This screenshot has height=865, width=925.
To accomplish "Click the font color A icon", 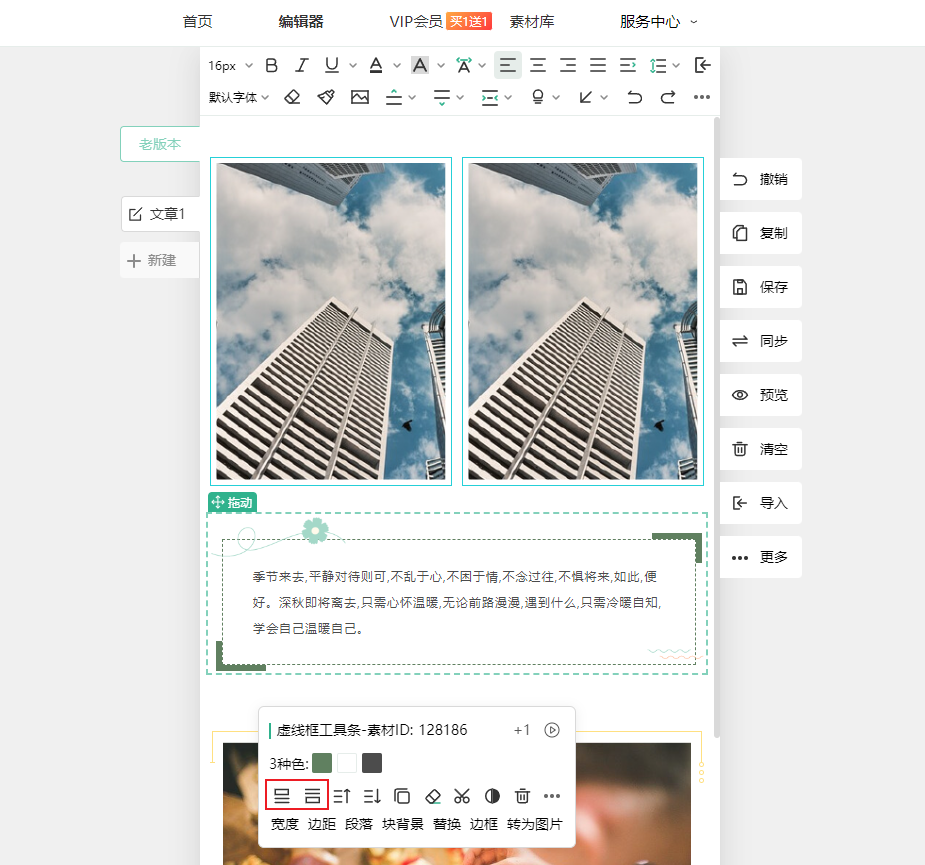I will click(x=376, y=65).
